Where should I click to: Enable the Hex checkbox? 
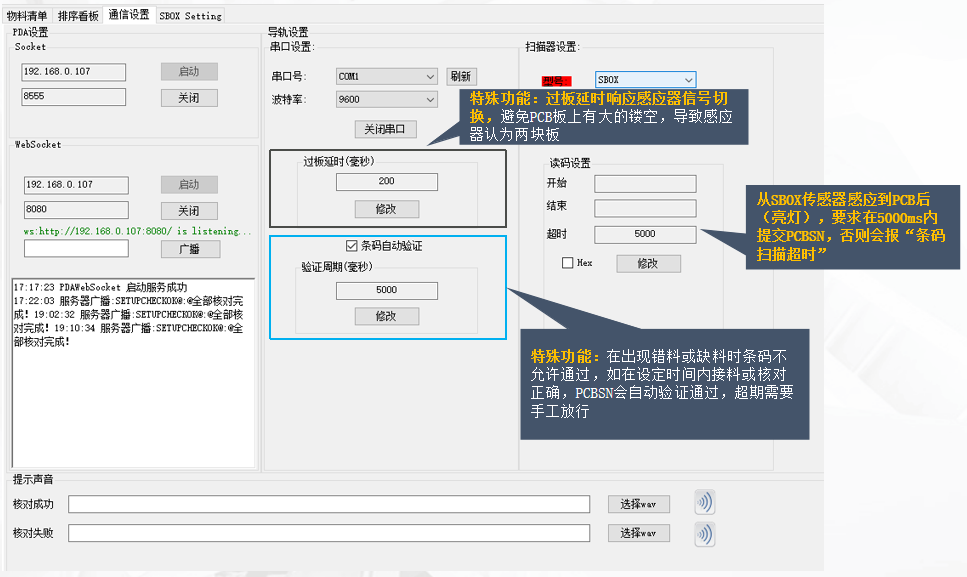tap(568, 263)
